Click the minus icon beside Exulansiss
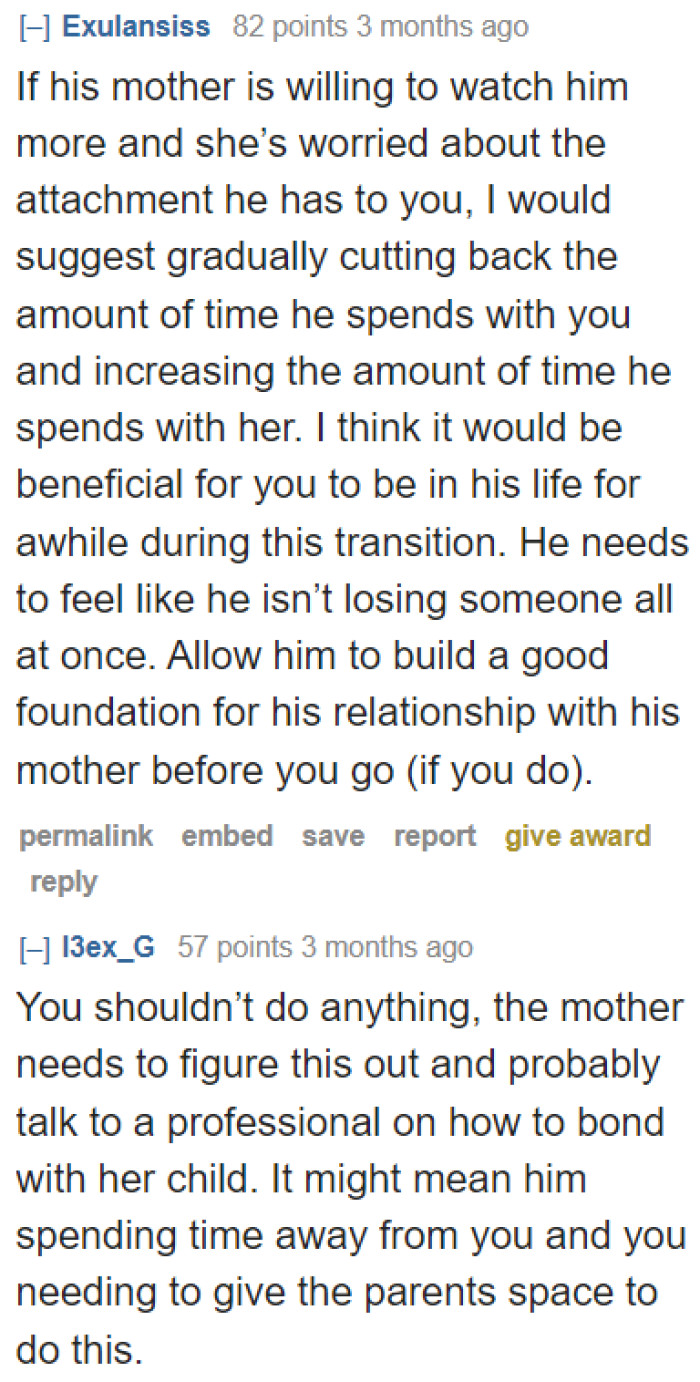This screenshot has width=700, height=1382. pos(29,26)
